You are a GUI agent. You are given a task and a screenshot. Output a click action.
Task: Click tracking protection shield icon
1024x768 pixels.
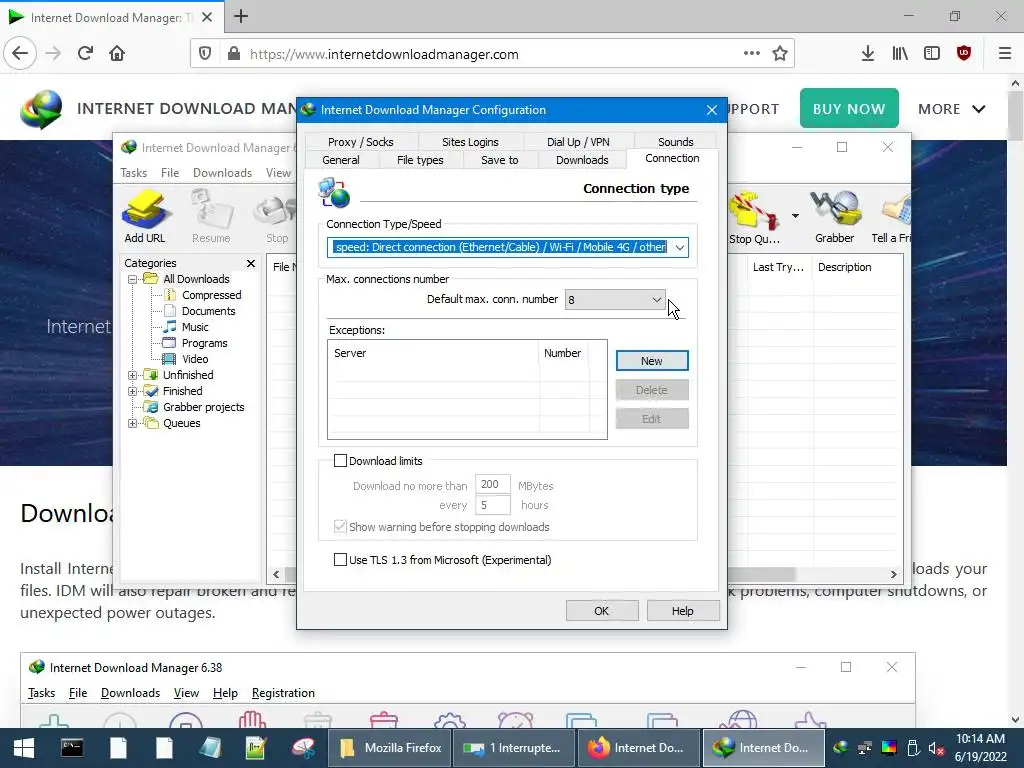[205, 54]
